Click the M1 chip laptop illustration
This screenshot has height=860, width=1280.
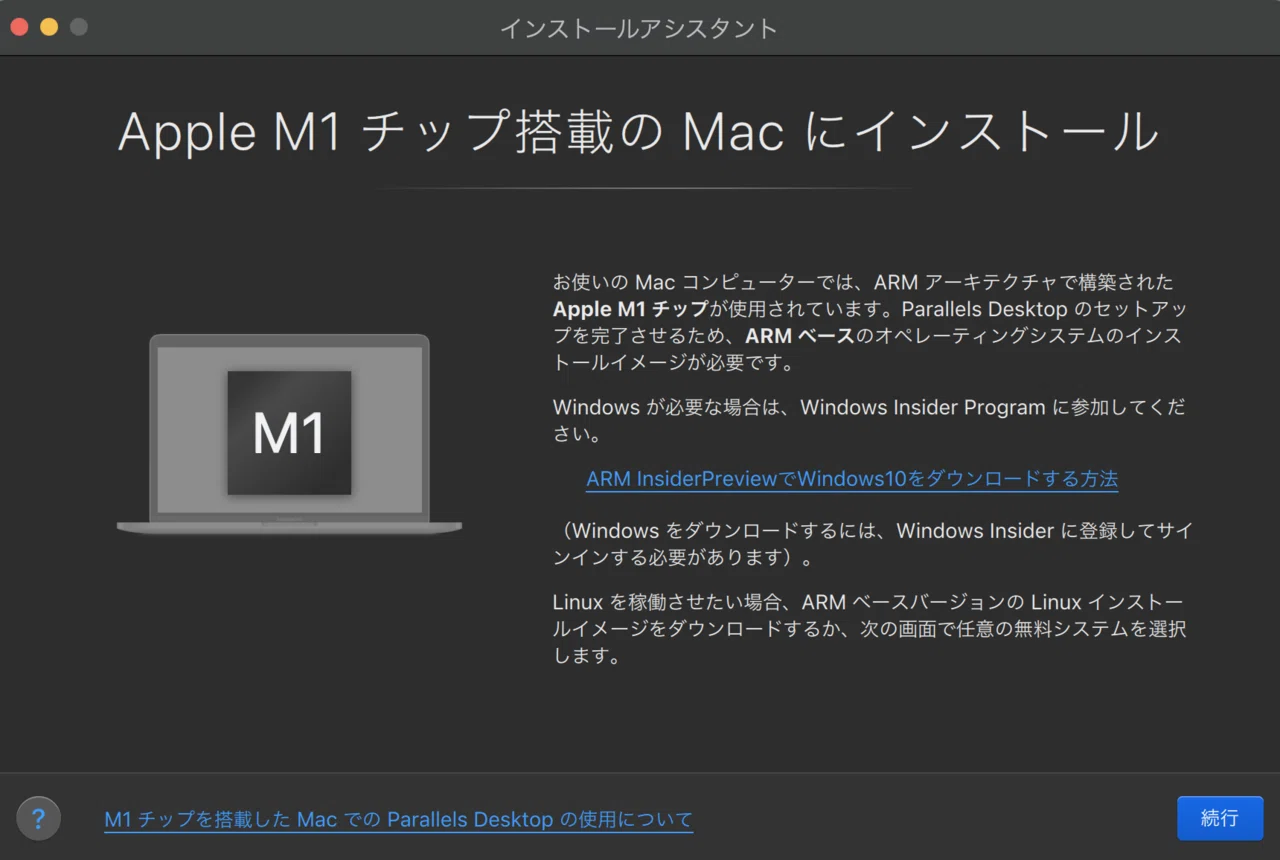coord(289,434)
